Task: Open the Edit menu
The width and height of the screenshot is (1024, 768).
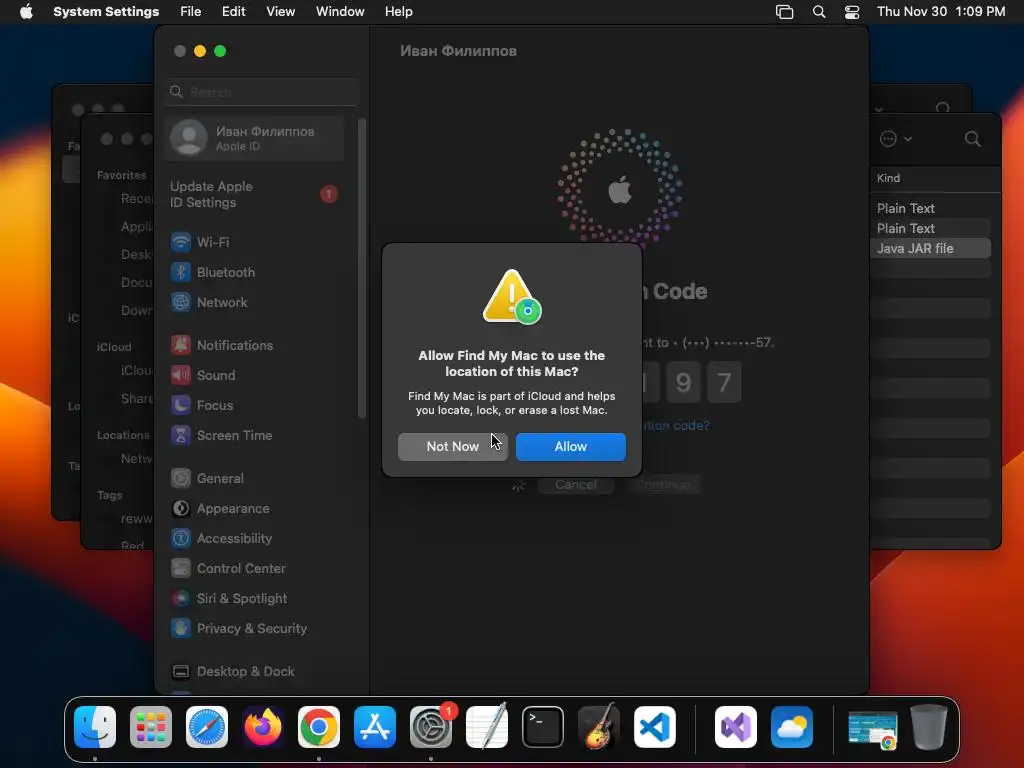Action: coord(233,12)
